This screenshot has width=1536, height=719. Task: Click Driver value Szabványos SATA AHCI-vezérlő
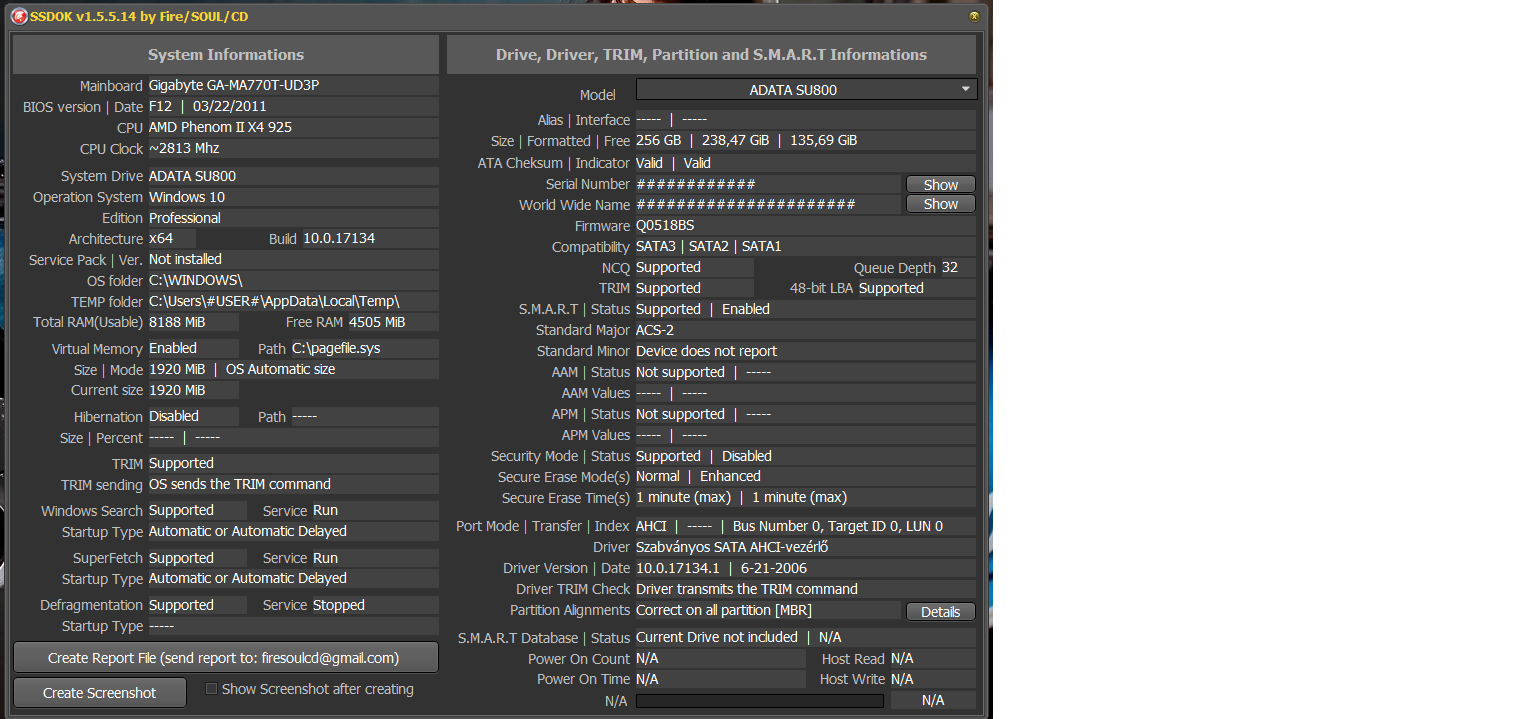[x=806, y=548]
